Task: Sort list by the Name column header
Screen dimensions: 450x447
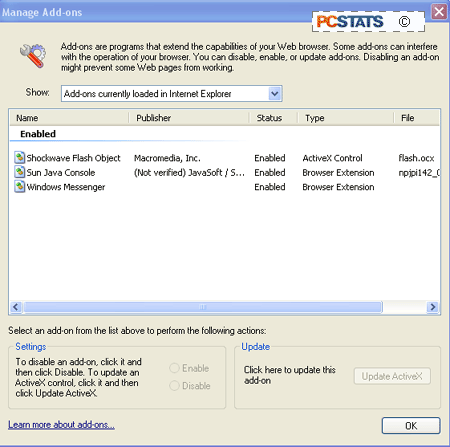Action: 69,118
